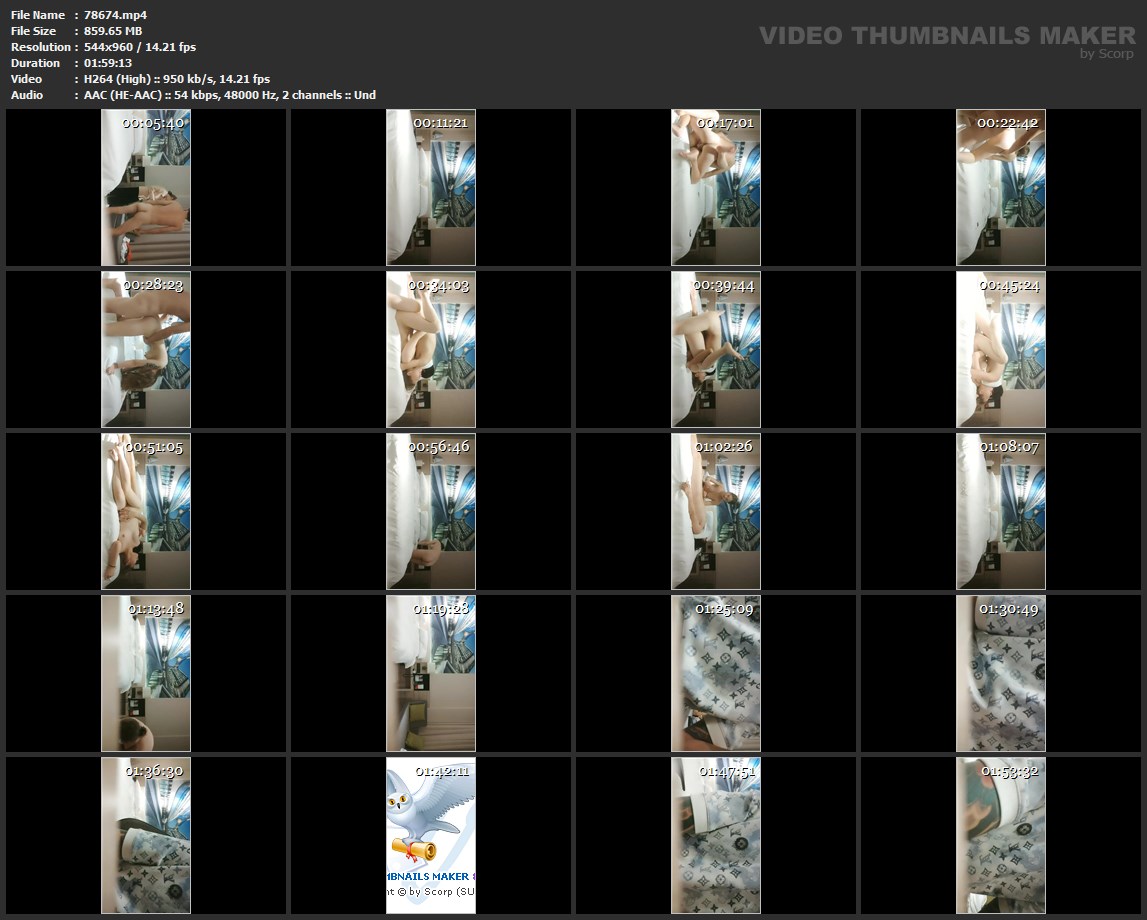Click the thumbnail stamped 01:36:30

[x=146, y=835]
